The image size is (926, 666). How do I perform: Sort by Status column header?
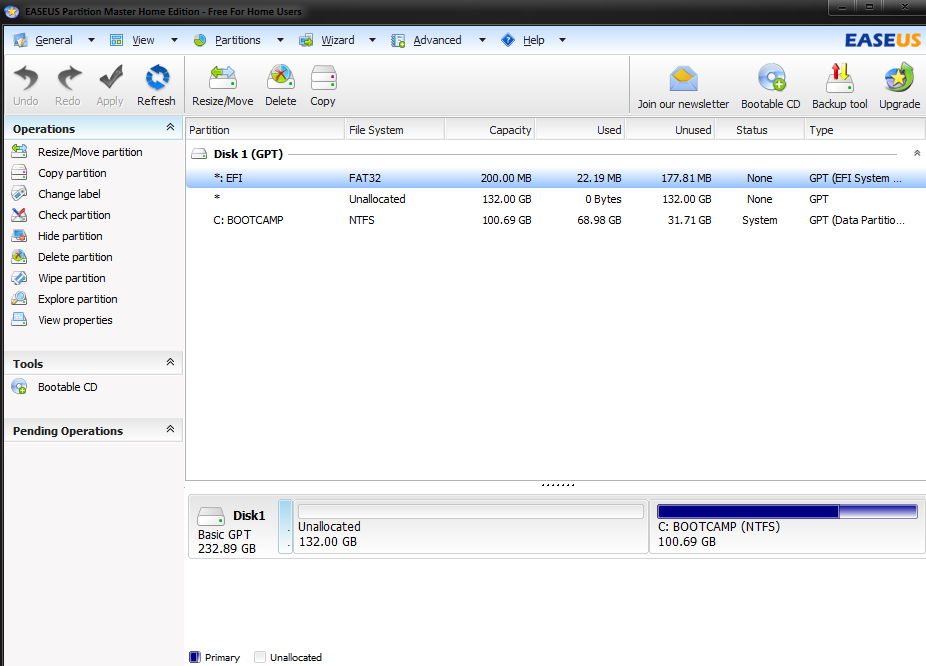click(x=761, y=130)
